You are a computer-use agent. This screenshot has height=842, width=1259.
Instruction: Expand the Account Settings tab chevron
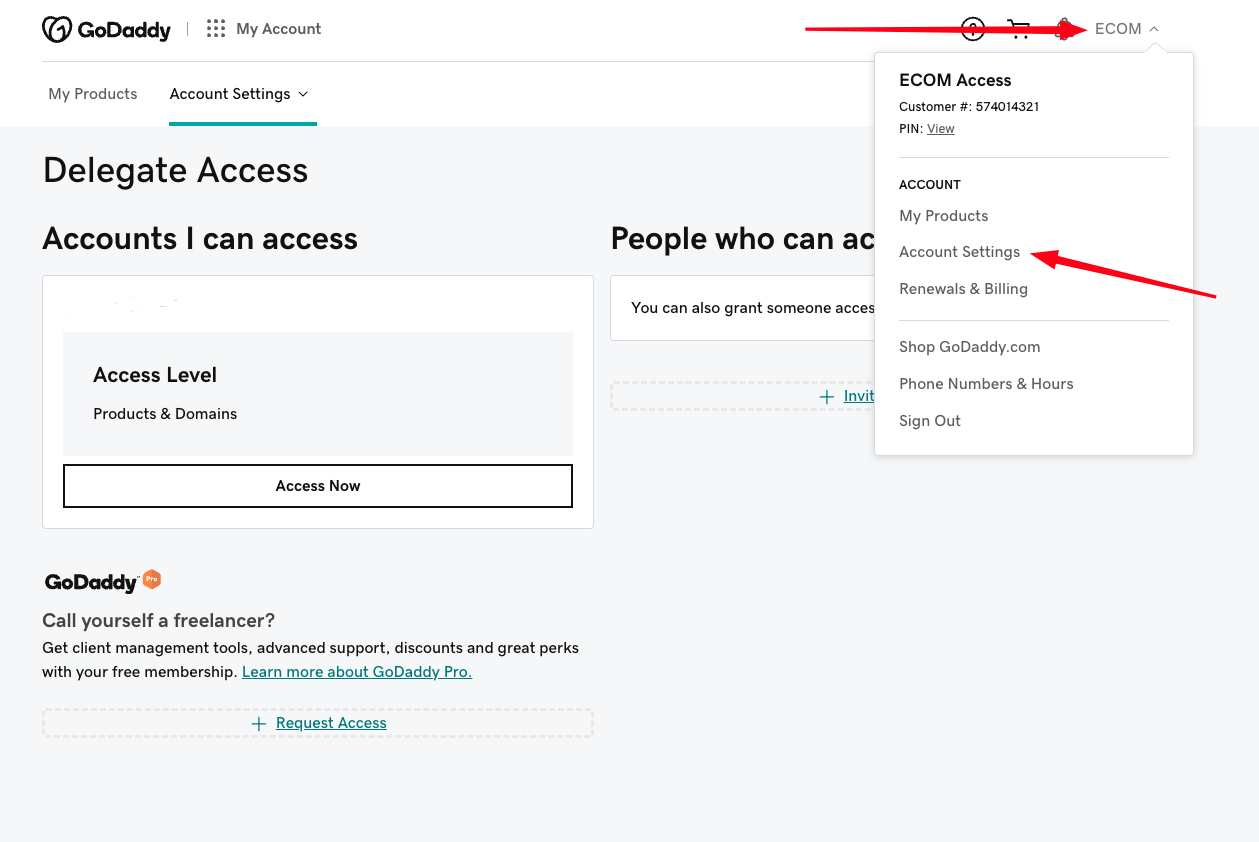[x=304, y=94]
